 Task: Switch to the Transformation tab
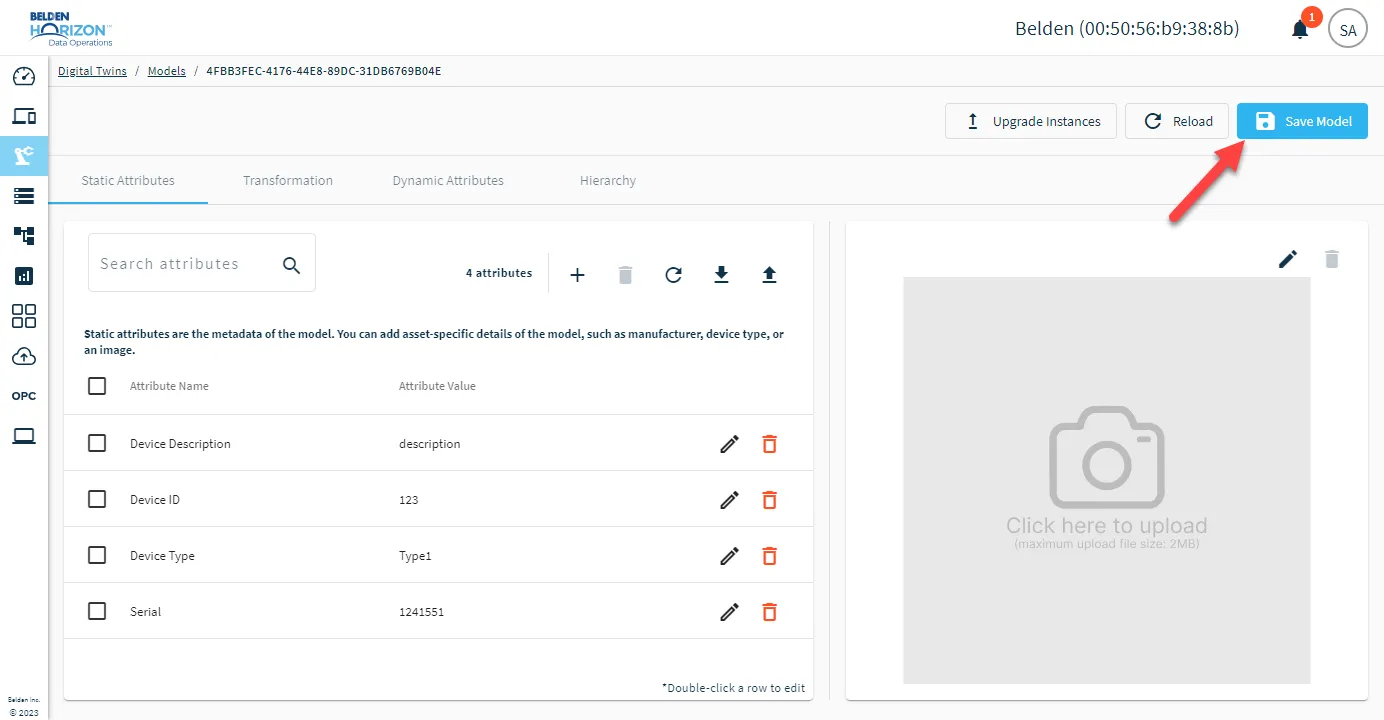[x=288, y=181]
